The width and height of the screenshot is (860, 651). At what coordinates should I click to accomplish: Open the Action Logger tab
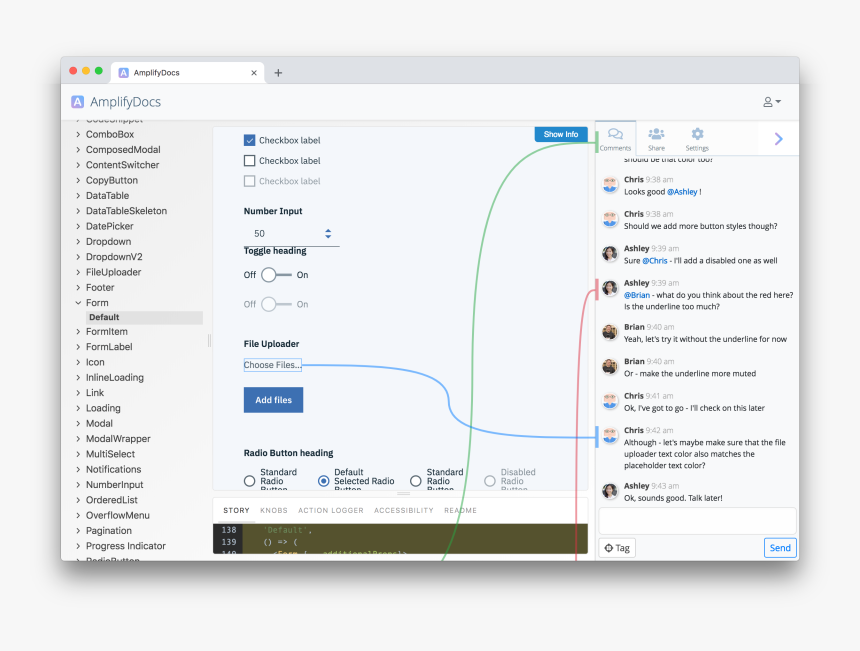[331, 511]
